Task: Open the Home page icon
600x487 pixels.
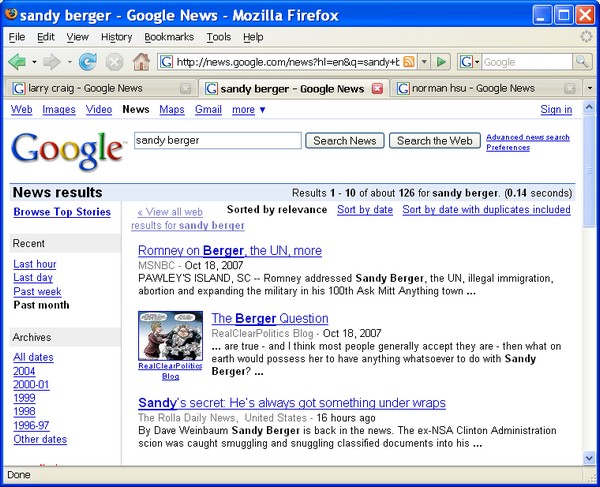Action: tap(141, 62)
